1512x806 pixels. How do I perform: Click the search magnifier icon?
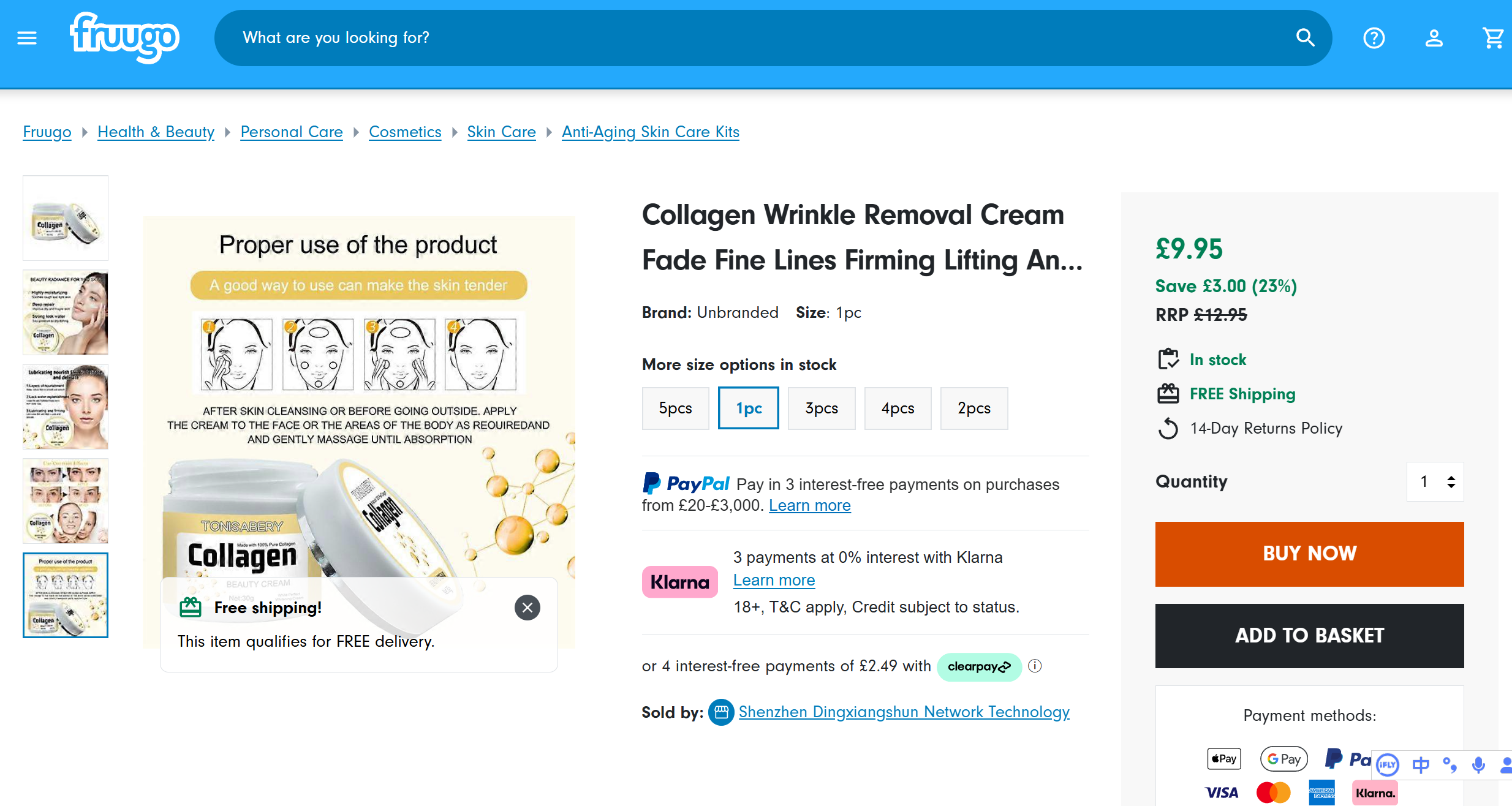pyautogui.click(x=1305, y=38)
